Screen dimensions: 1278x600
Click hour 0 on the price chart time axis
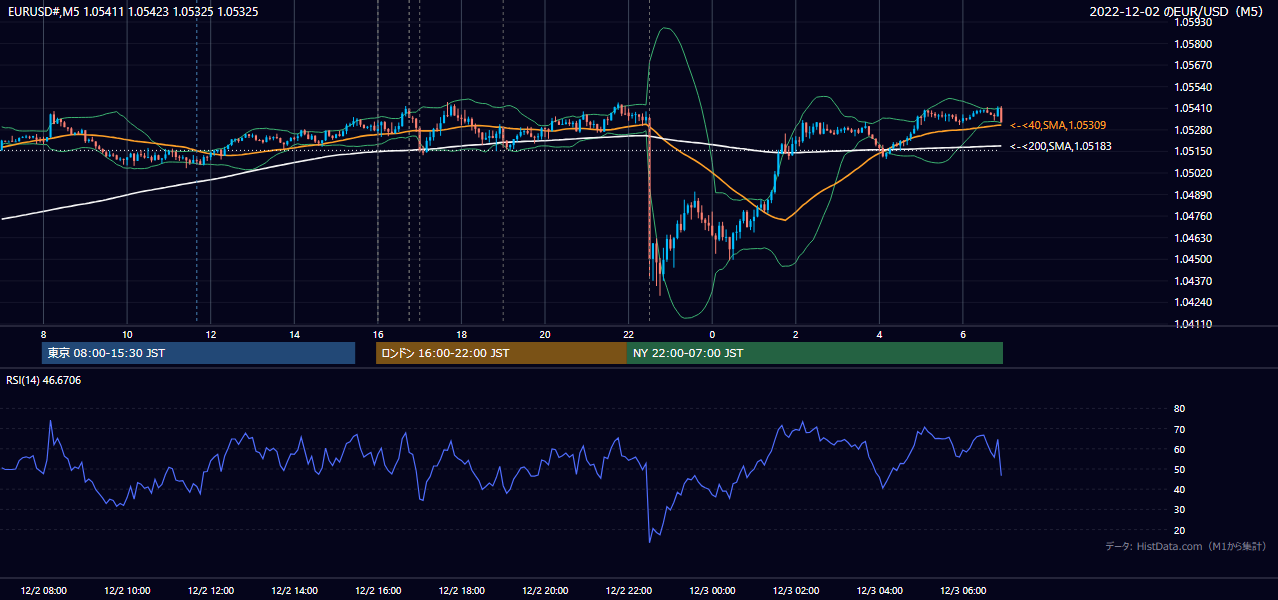tap(712, 334)
